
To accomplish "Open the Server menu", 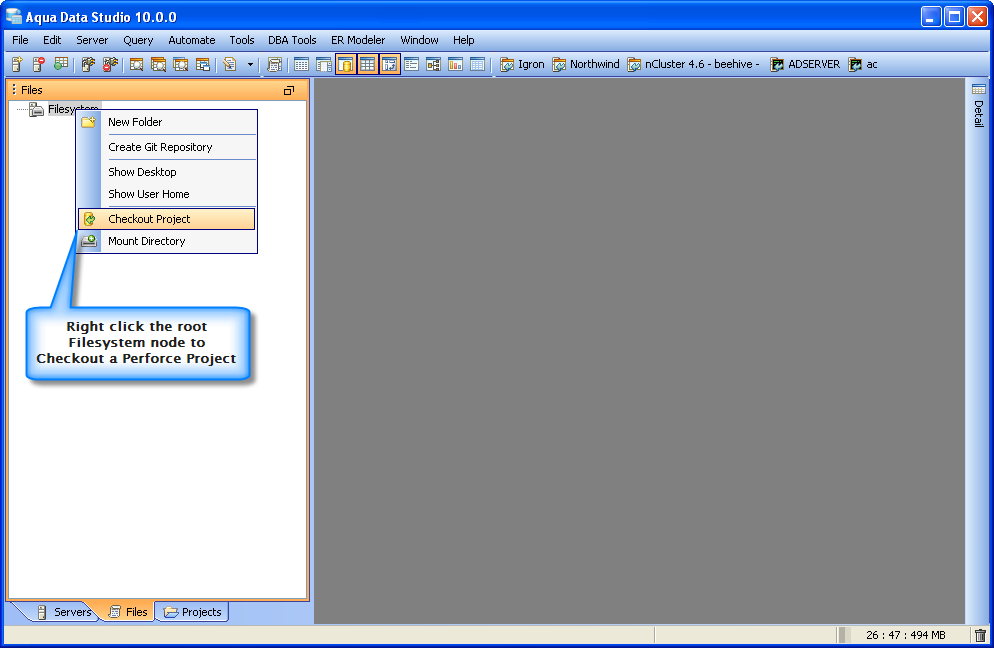I will (92, 40).
